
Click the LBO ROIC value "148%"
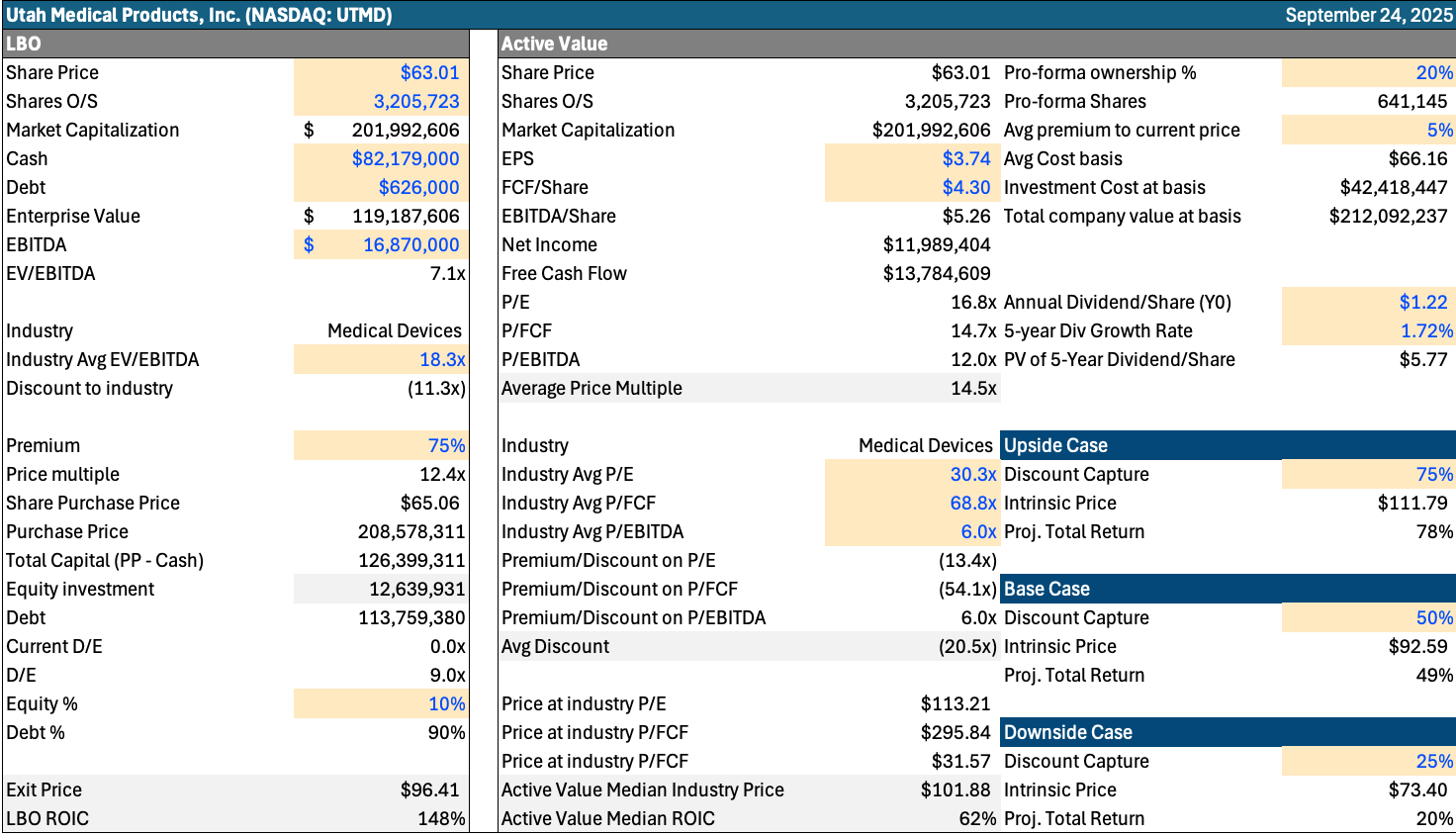[441, 818]
